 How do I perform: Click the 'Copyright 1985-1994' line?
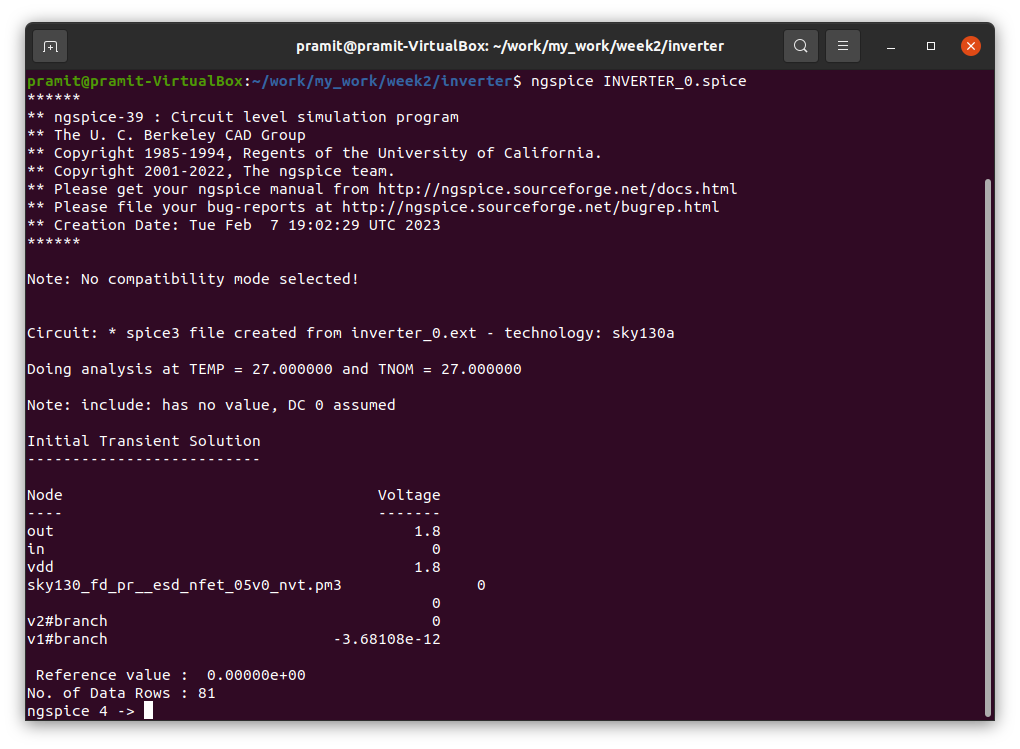[x=314, y=154]
